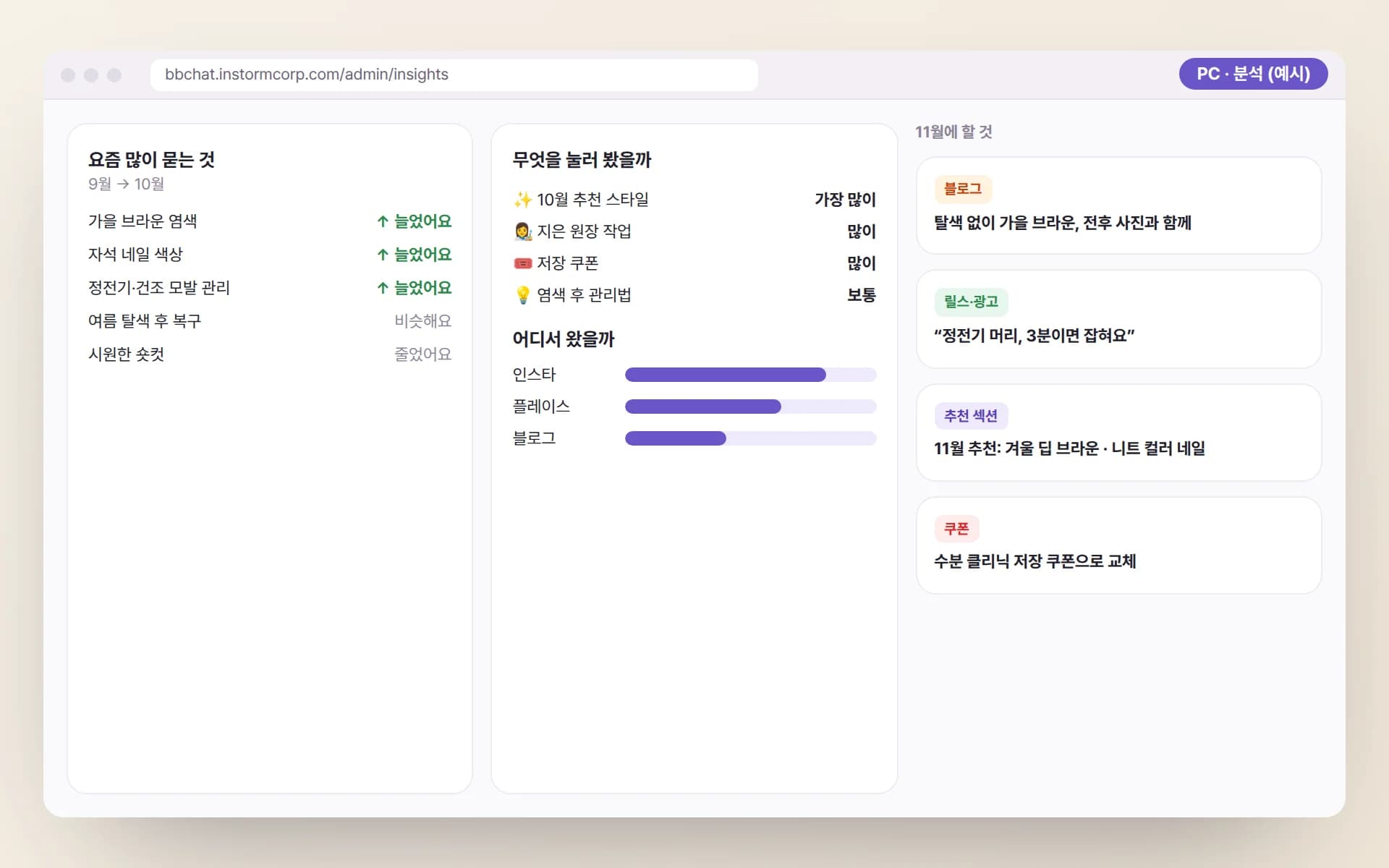
Task: Click the light bulb icon beside 염색 후 관리법
Action: [x=522, y=295]
